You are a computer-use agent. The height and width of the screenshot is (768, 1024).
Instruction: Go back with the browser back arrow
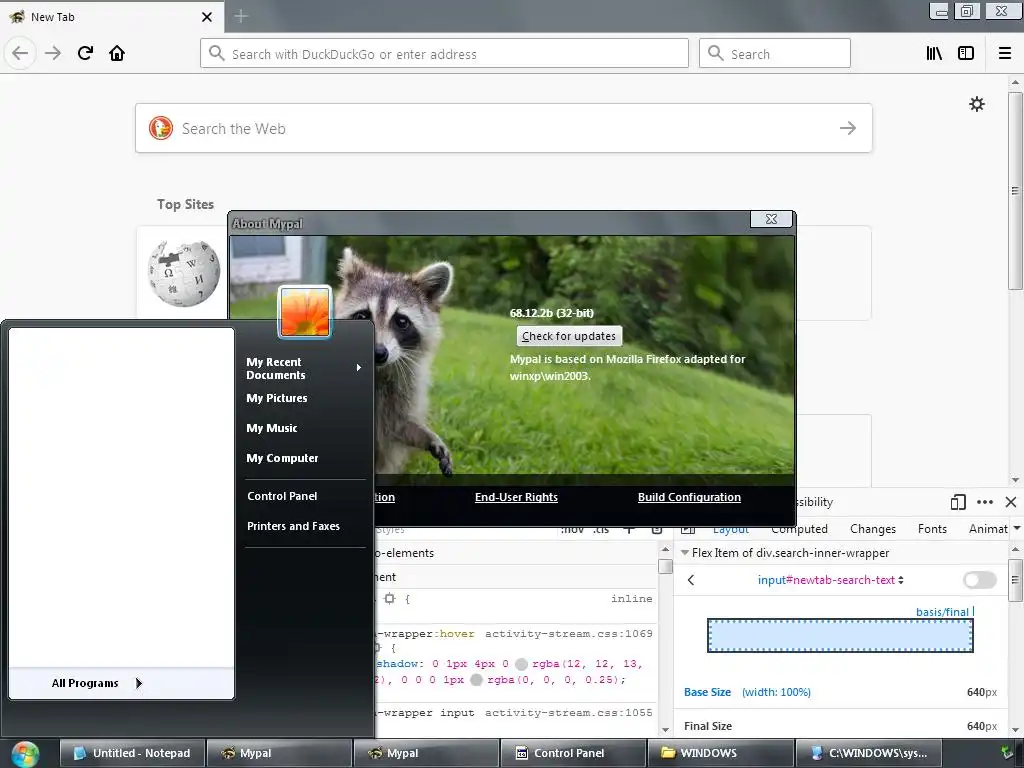[20, 53]
